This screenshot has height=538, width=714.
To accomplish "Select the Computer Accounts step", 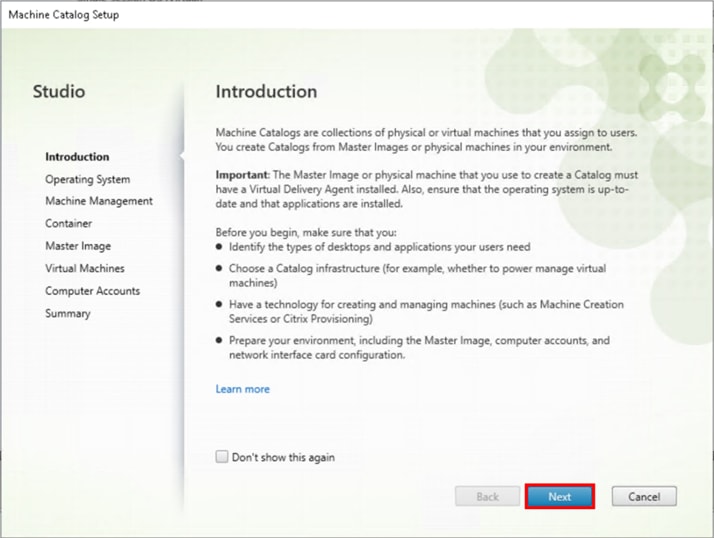I will 92,291.
